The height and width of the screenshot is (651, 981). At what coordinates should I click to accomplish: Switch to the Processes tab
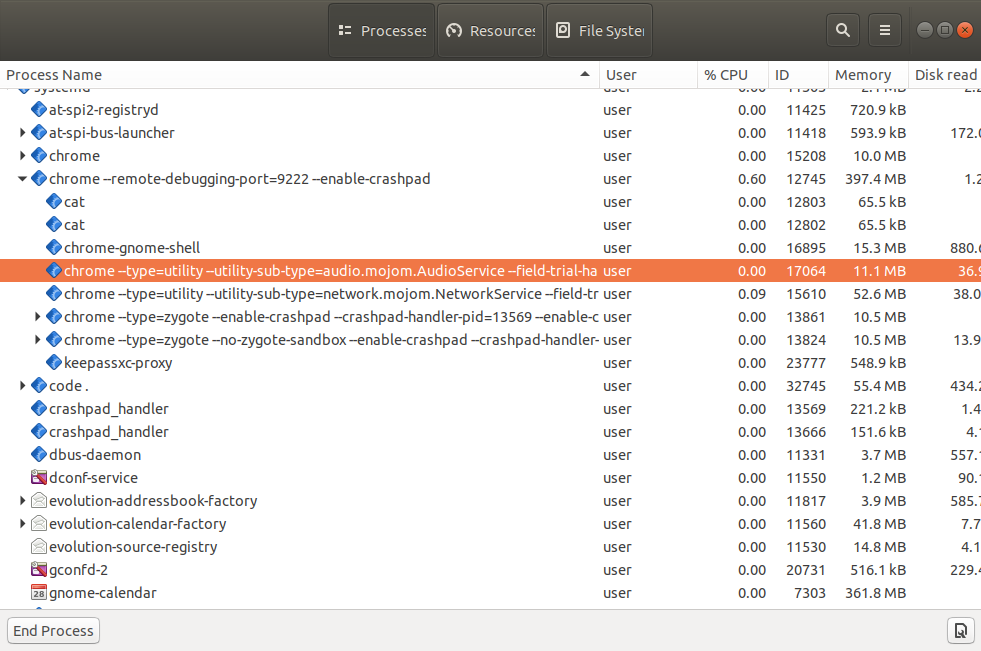click(382, 31)
